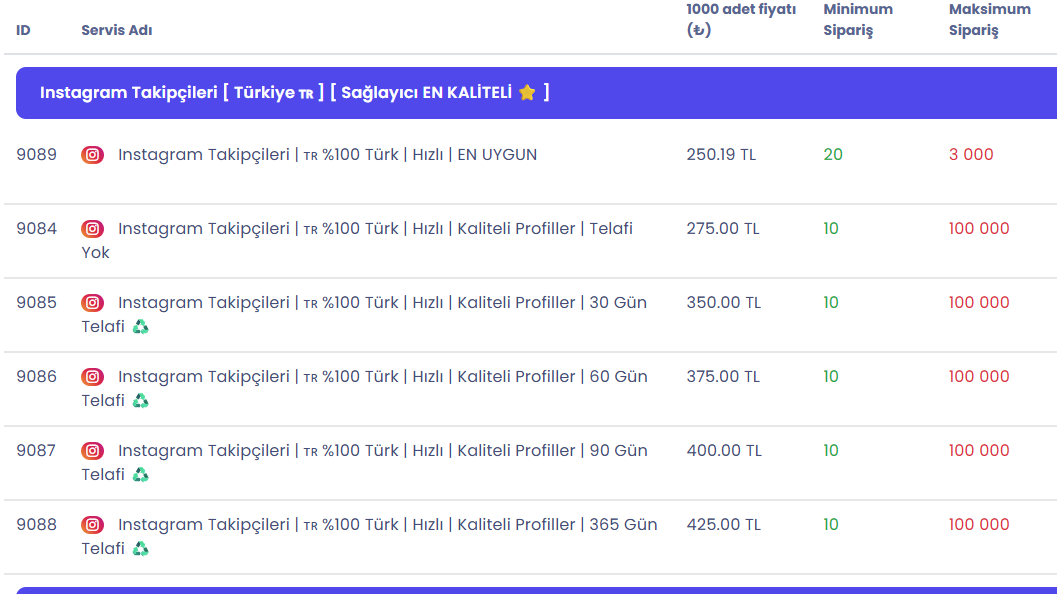Click the recycle icon after 60 Gün Telafi
This screenshot has width=1057, height=594.
click(140, 401)
